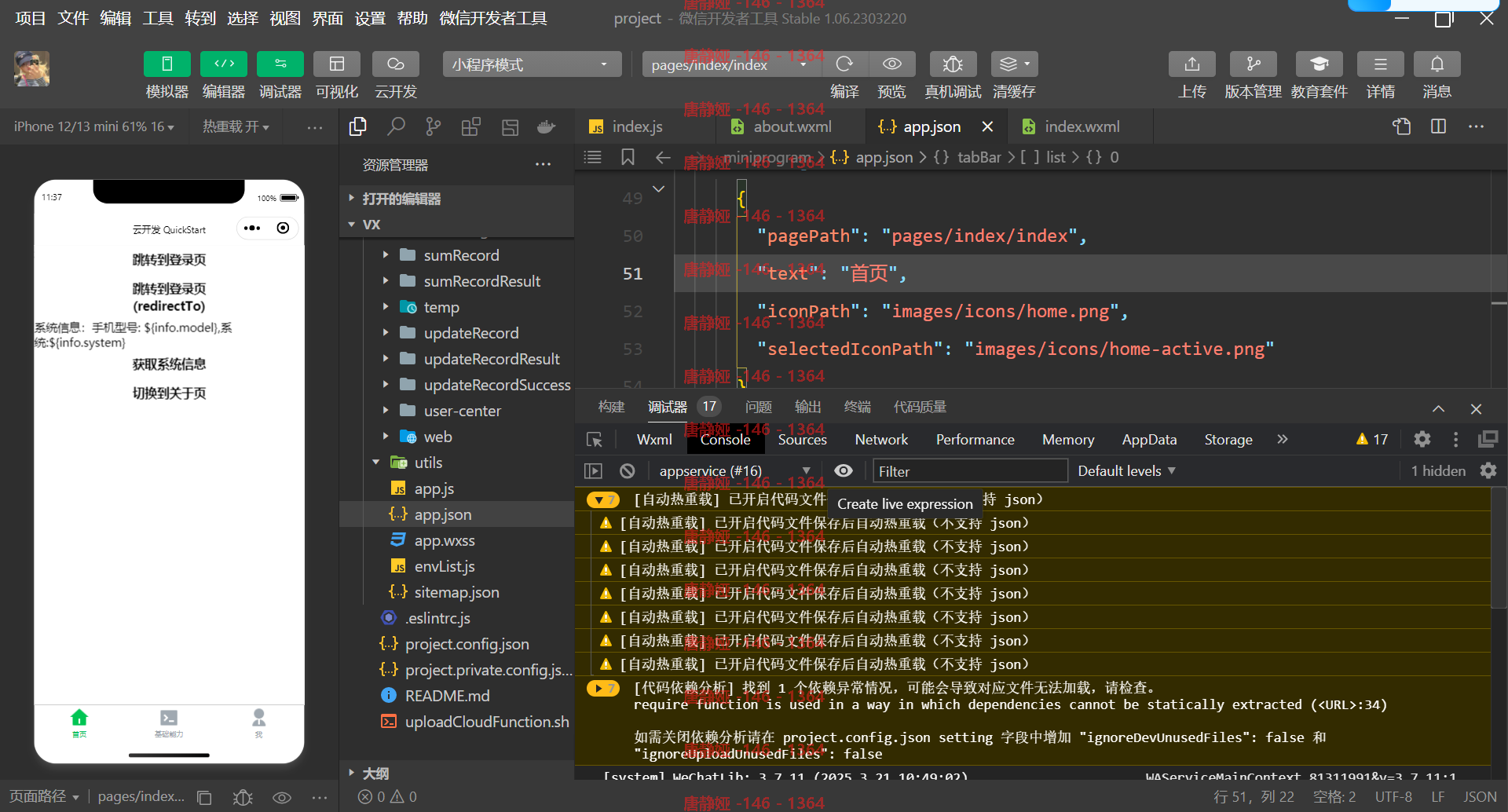1508x812 pixels.
Task: Toggle the simulator panel button
Action: tap(167, 64)
